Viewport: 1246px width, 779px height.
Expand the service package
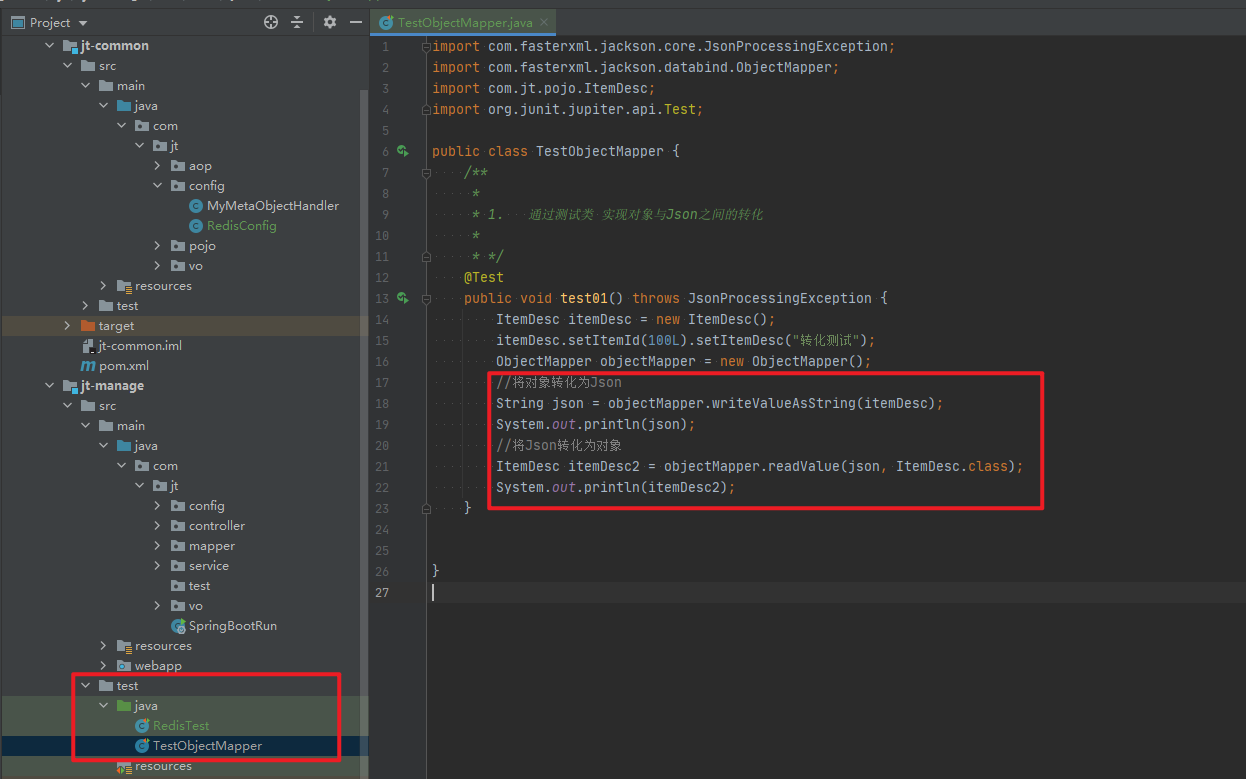[157, 566]
